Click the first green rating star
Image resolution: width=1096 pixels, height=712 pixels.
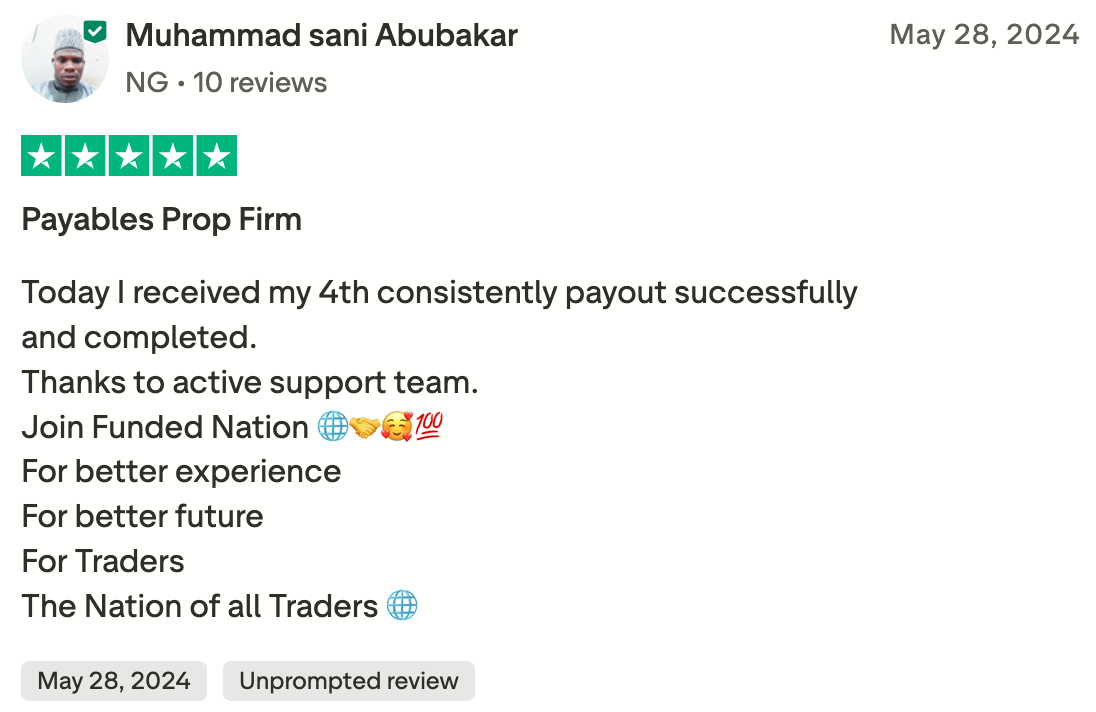coord(42,156)
